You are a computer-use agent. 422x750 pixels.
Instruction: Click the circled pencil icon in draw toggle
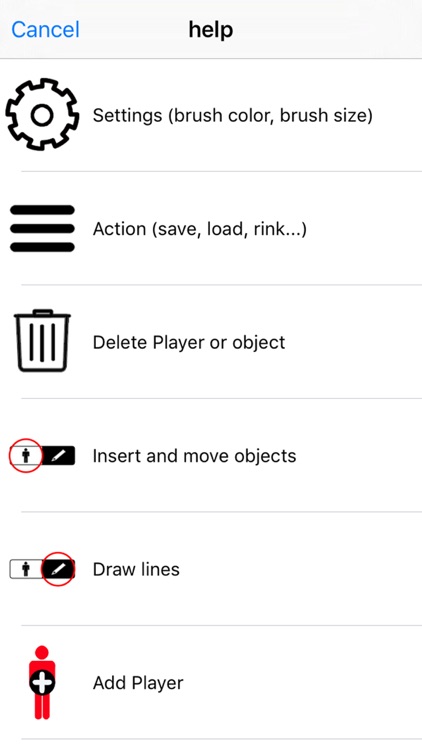pyautogui.click(x=58, y=569)
